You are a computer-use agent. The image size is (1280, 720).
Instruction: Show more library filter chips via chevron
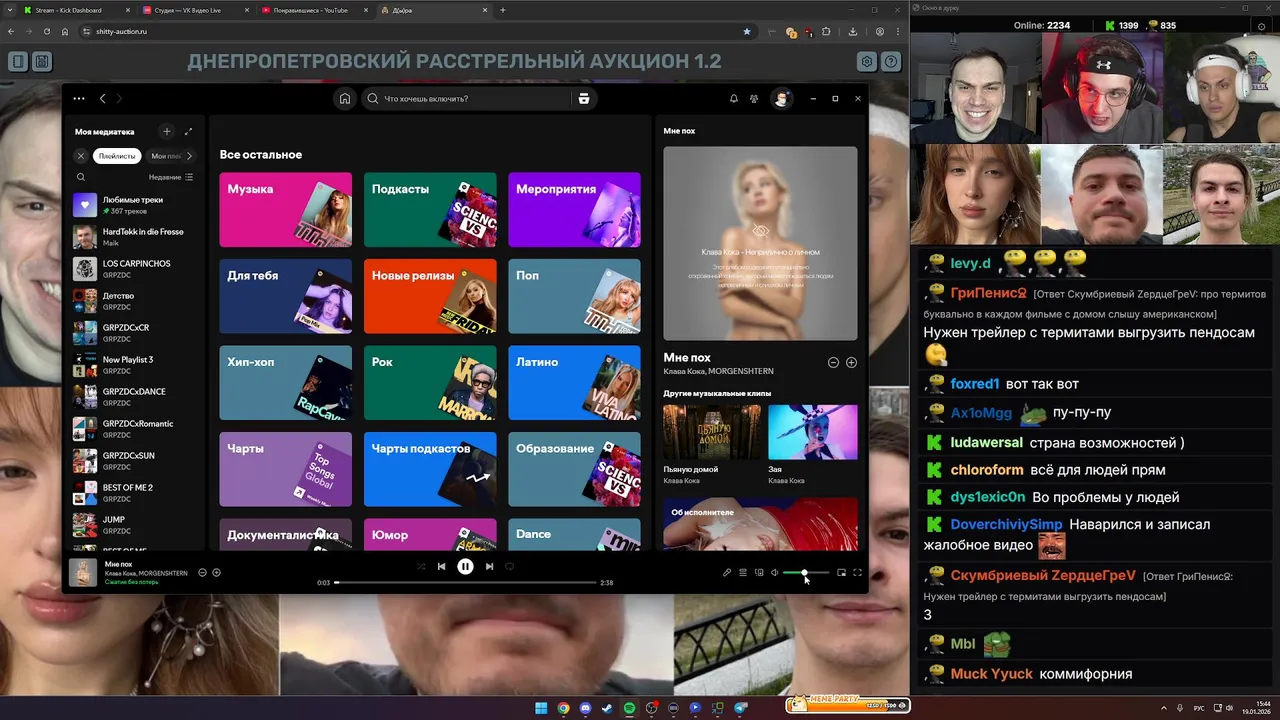point(189,156)
